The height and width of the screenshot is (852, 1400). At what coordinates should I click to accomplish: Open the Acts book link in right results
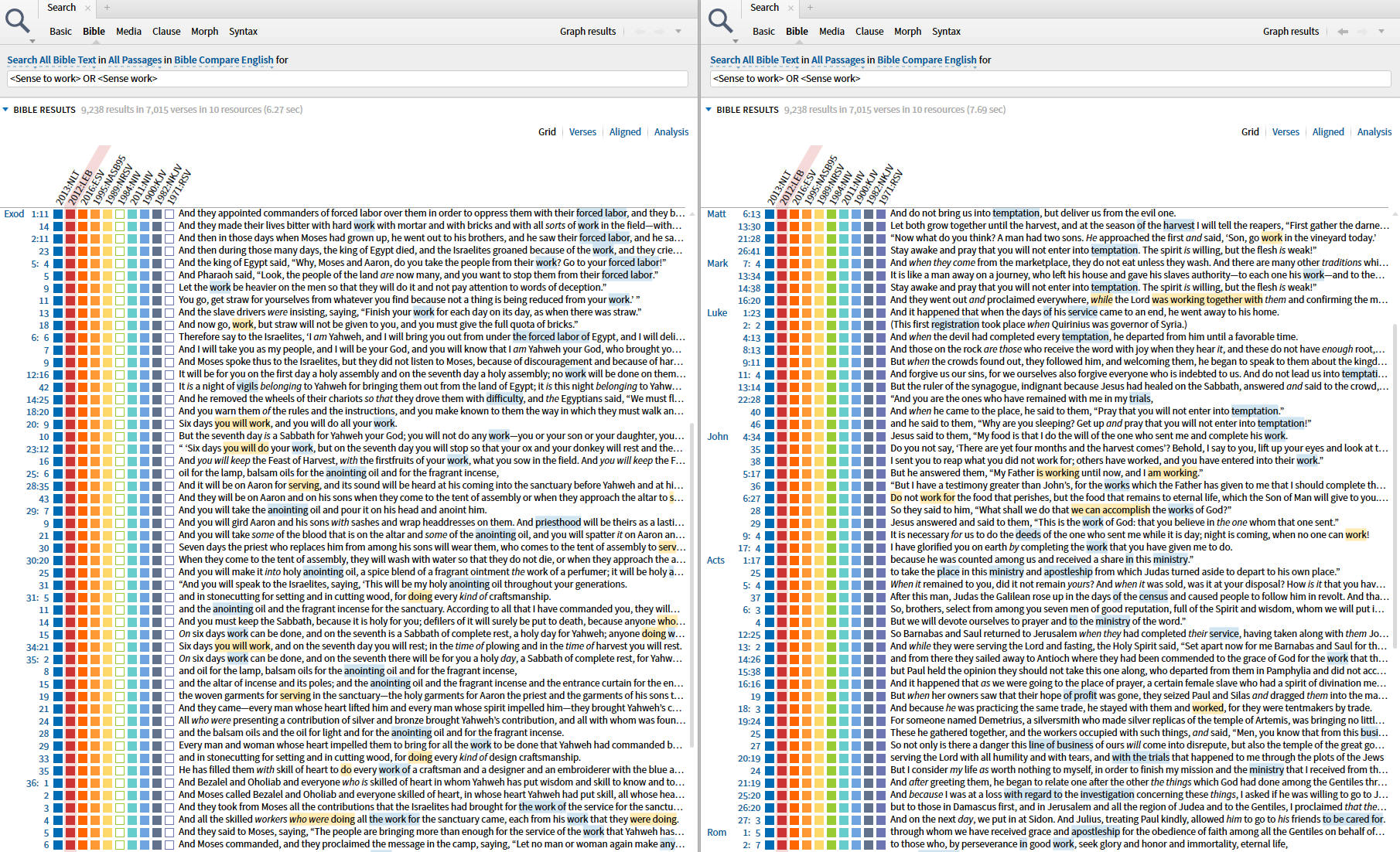point(715,561)
